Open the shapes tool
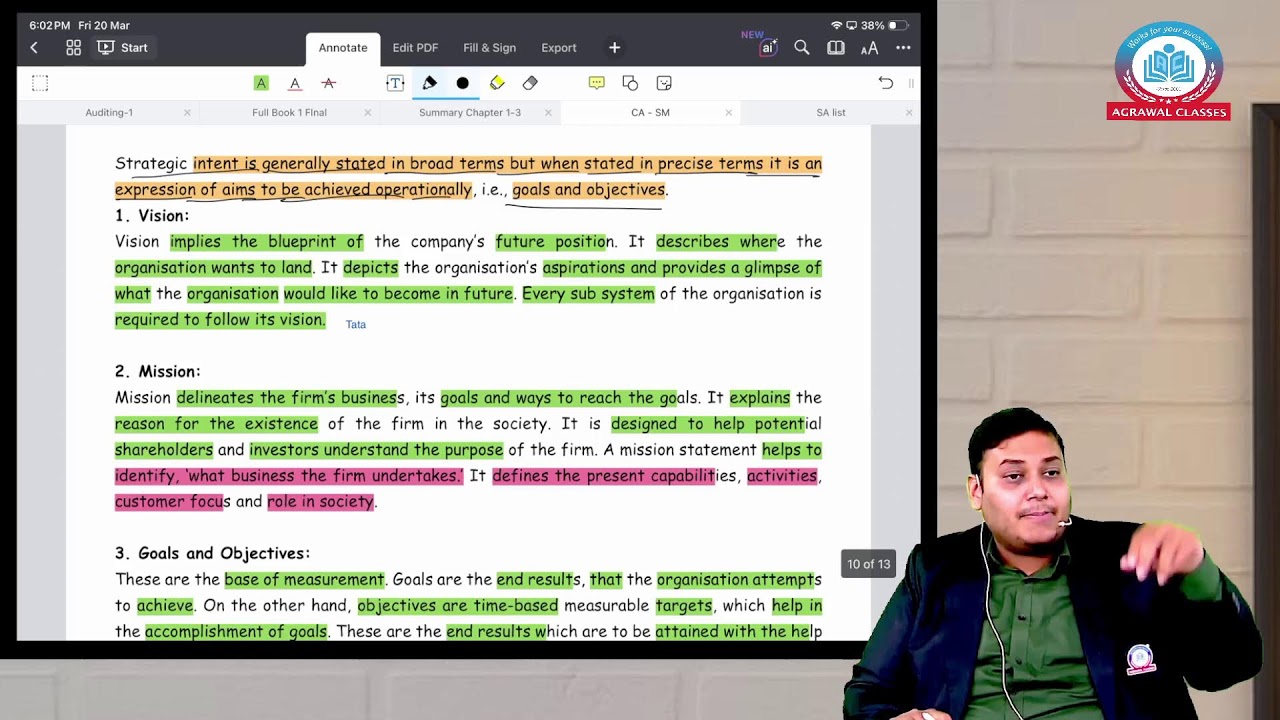Image resolution: width=1280 pixels, height=720 pixels. click(630, 83)
